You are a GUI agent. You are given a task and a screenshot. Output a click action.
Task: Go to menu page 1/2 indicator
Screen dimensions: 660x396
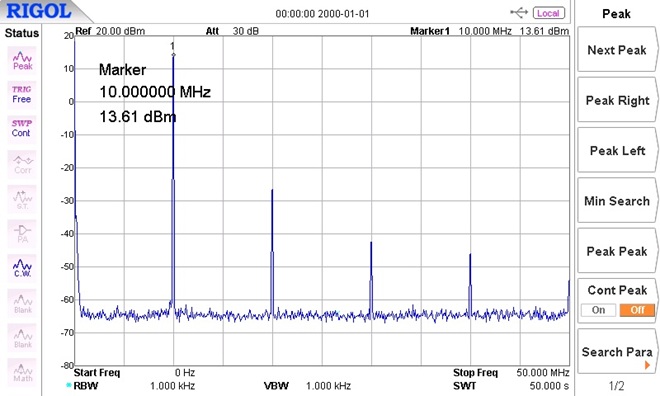[x=616, y=385]
